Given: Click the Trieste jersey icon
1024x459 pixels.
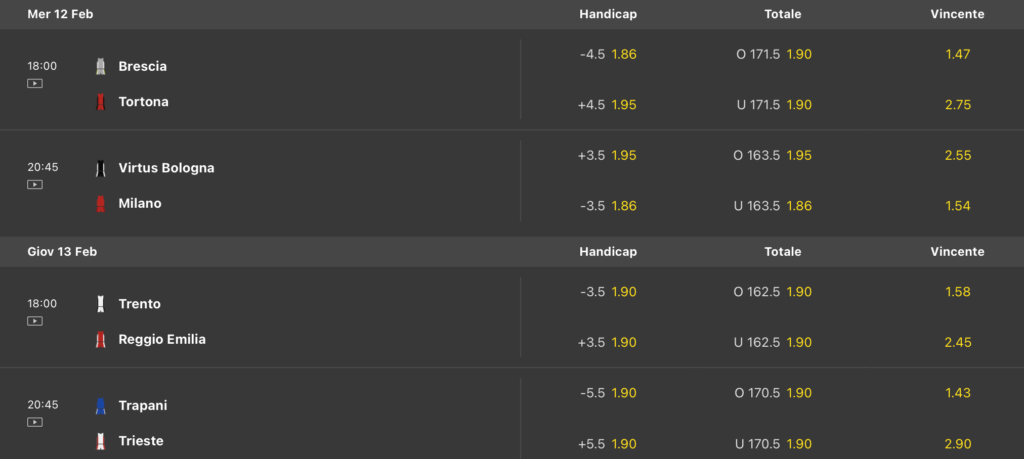Looking at the screenshot, I should tap(100, 441).
